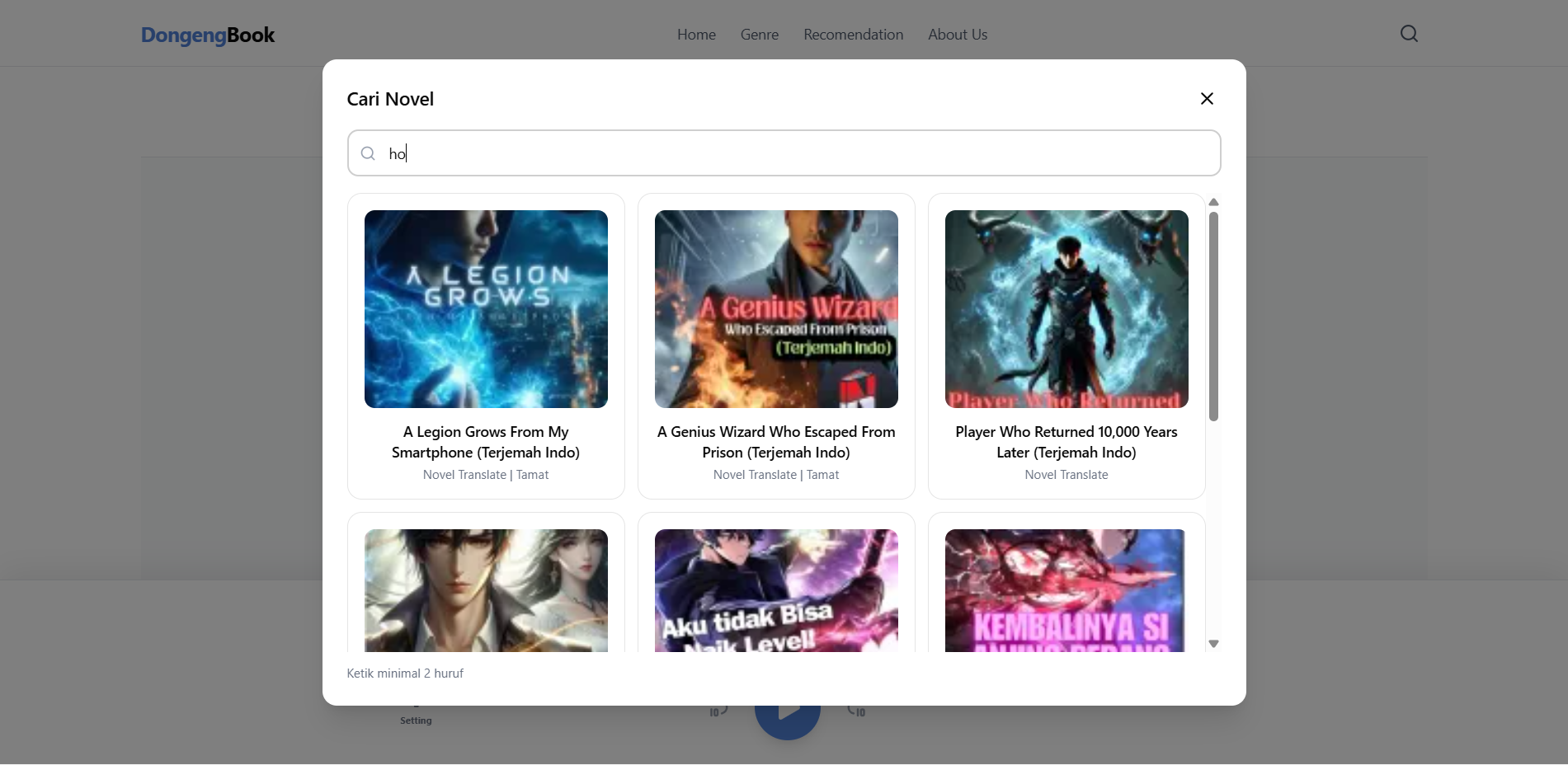
Task: Go to the Home menu item
Action: click(x=696, y=35)
